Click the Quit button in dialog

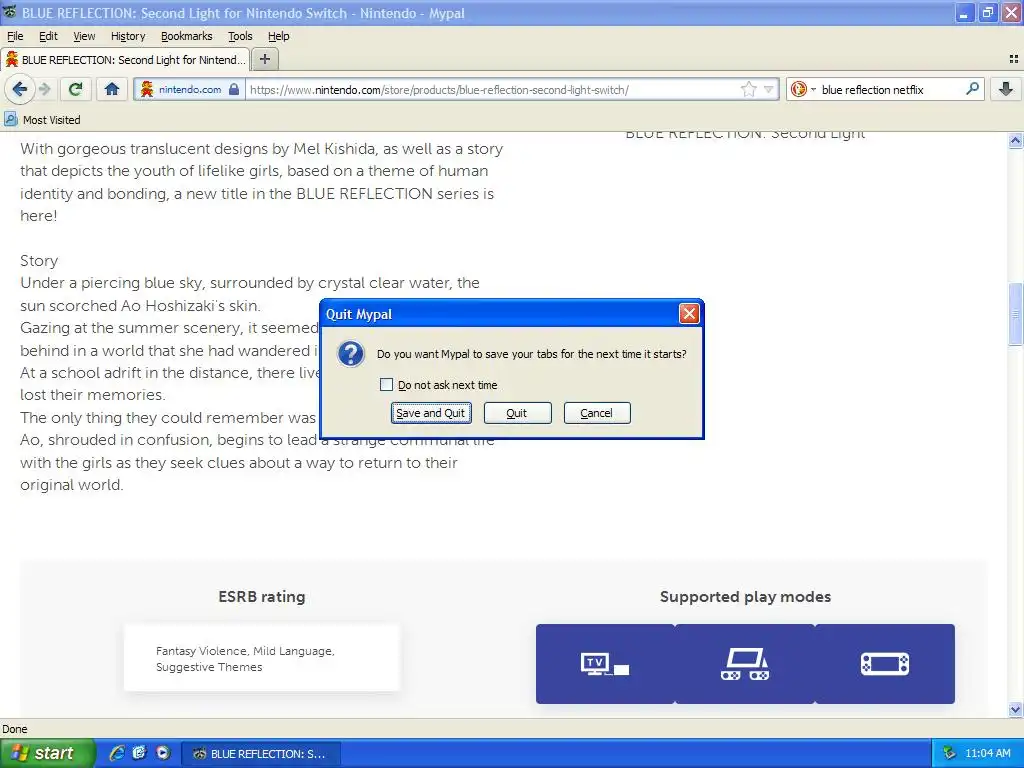pos(517,413)
